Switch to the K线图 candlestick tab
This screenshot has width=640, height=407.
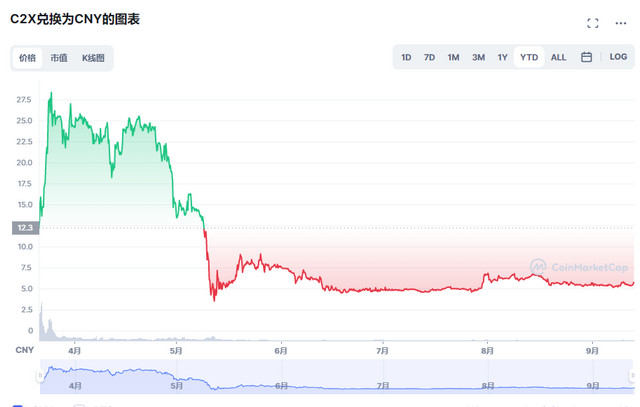point(93,58)
